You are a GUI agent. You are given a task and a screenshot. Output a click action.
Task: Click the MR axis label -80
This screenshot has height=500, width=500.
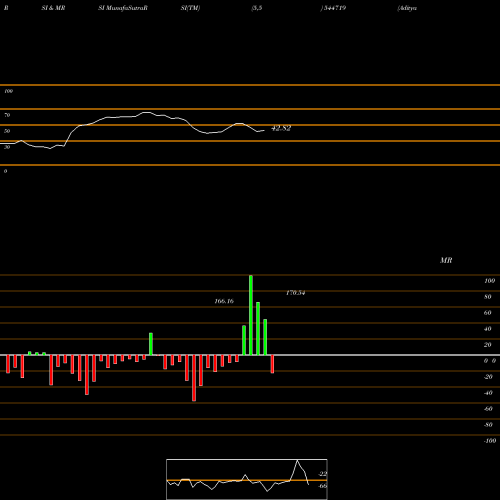[488, 425]
